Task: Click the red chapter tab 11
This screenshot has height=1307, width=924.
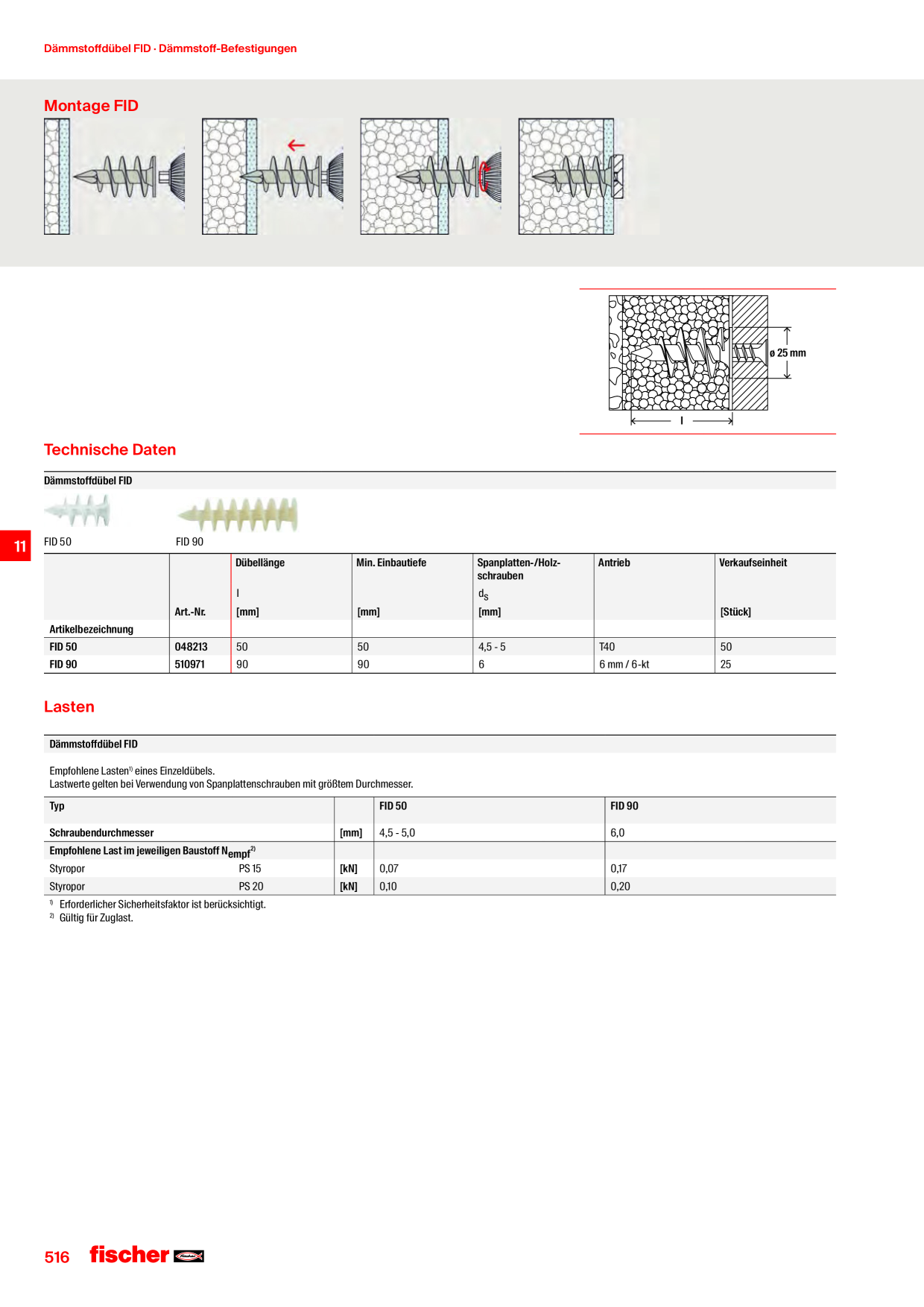Action: pos(16,545)
